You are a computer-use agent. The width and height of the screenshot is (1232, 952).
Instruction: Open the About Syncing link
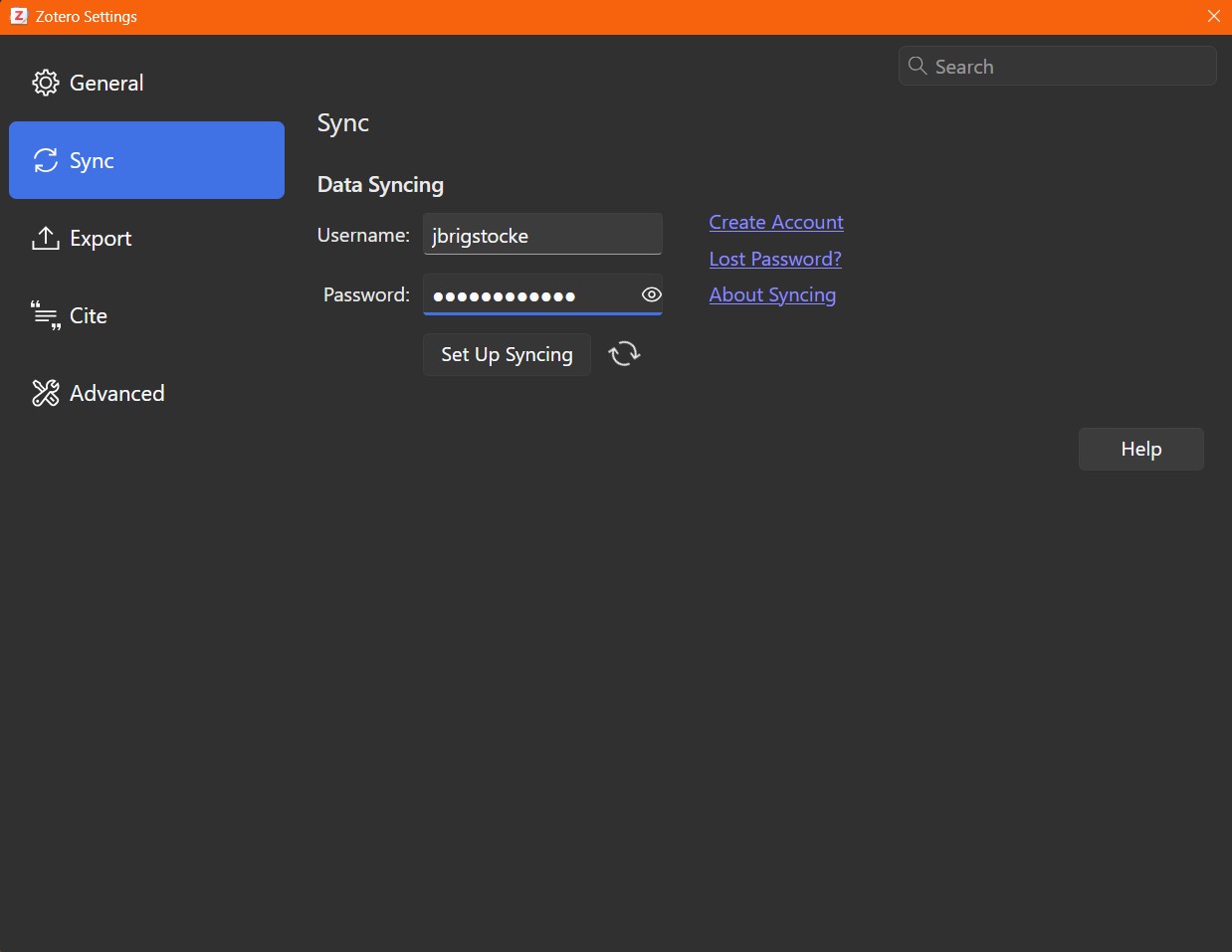pyautogui.click(x=772, y=294)
